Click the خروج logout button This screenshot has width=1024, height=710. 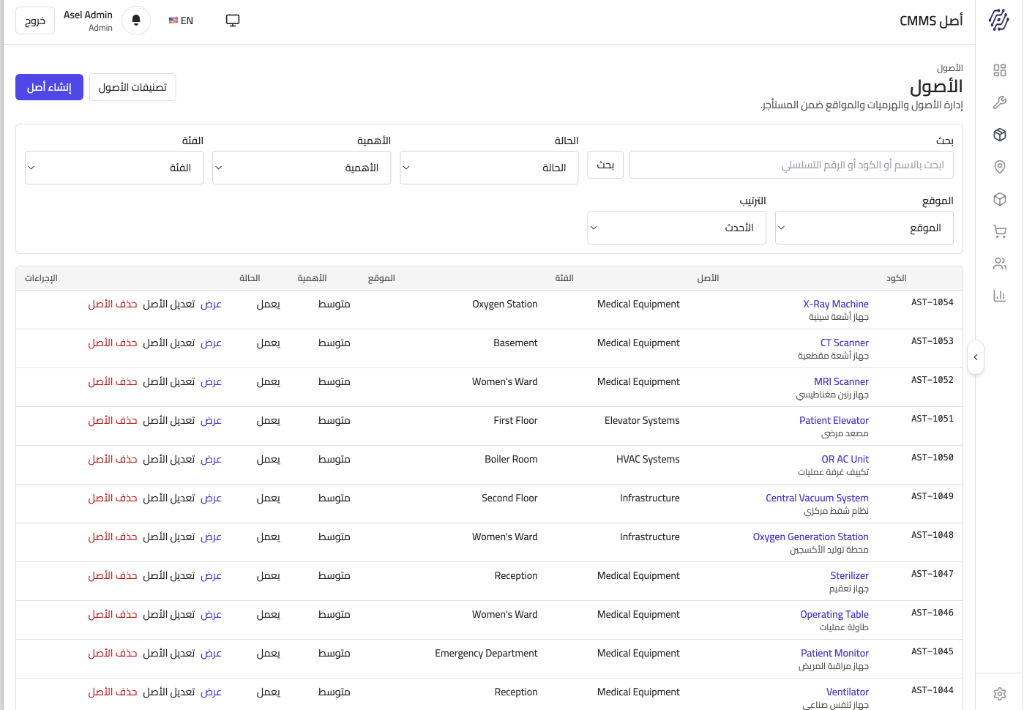35,21
